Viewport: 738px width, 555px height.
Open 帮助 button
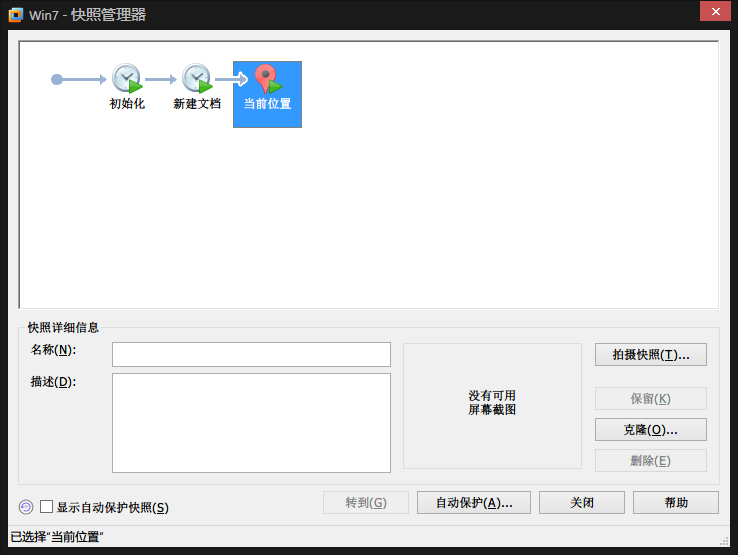pos(676,503)
